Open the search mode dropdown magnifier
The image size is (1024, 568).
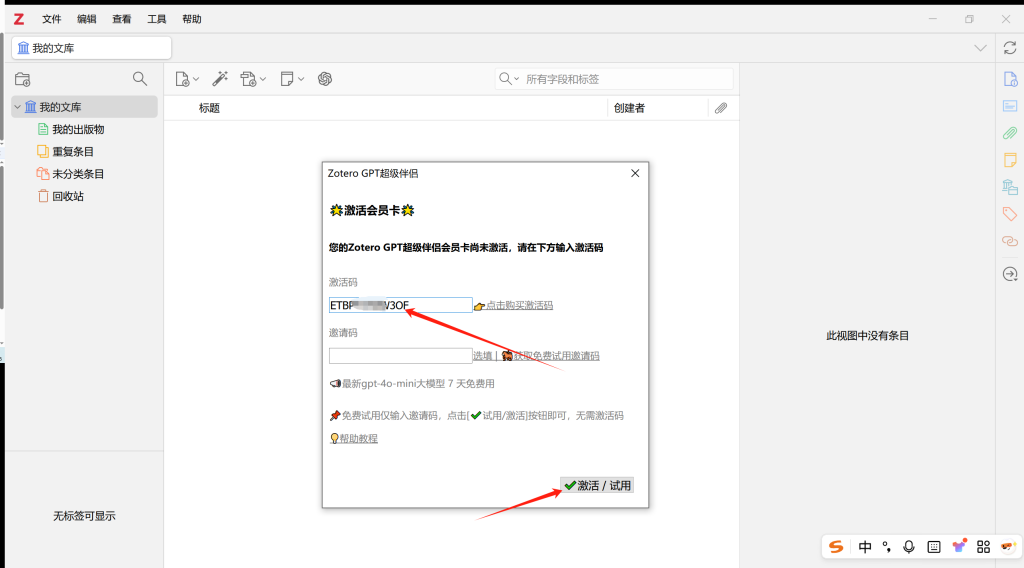tap(509, 79)
